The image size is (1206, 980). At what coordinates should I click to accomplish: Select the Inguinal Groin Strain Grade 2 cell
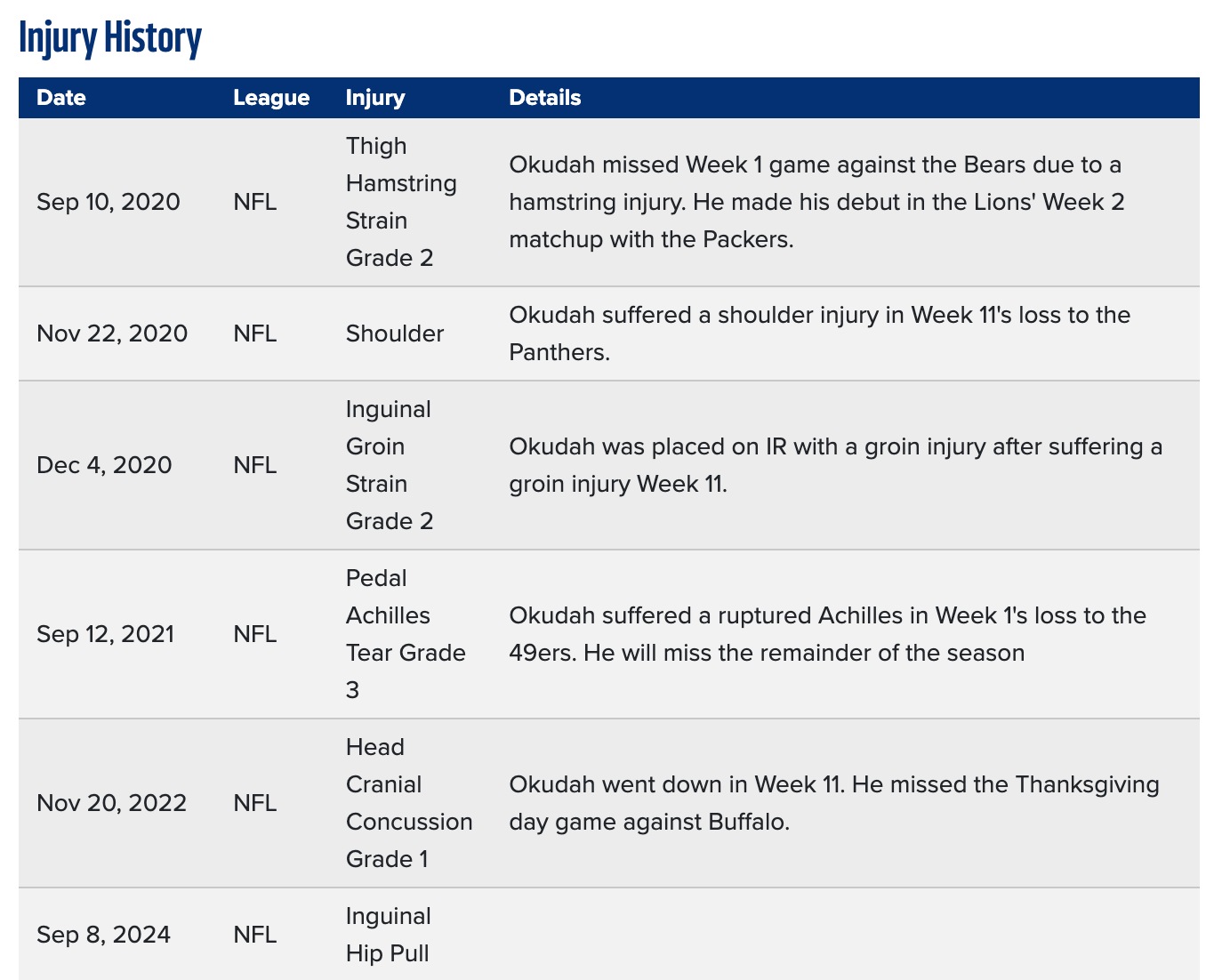coord(390,465)
